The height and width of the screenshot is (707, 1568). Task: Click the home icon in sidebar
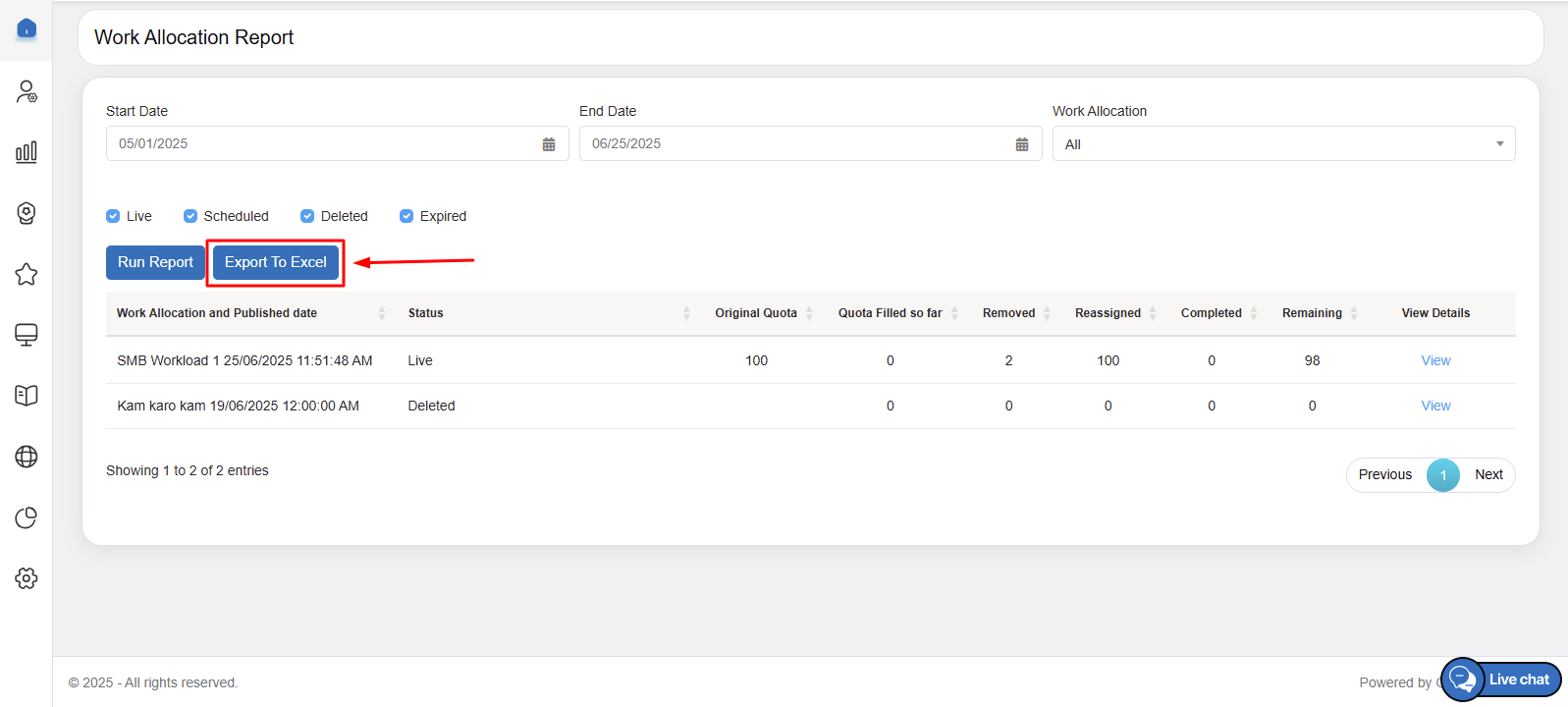point(27,29)
